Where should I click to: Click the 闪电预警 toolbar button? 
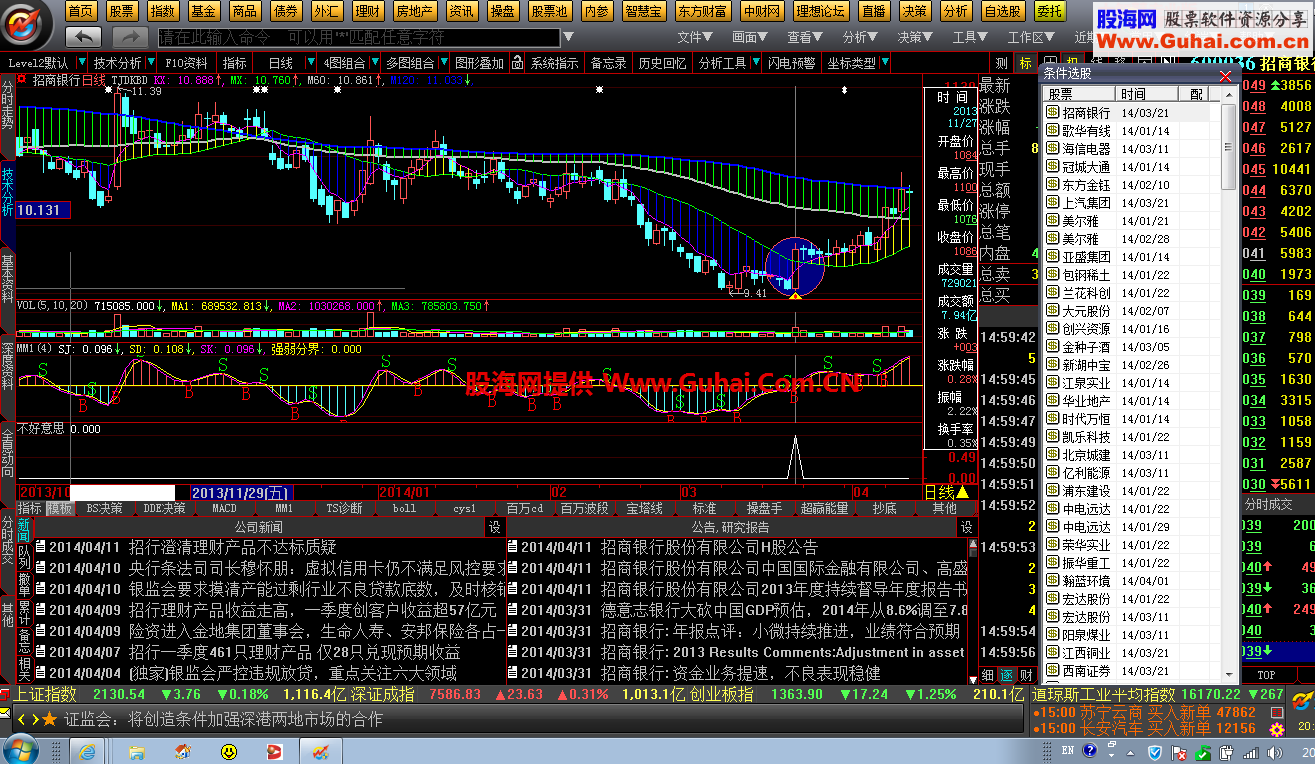[x=791, y=62]
